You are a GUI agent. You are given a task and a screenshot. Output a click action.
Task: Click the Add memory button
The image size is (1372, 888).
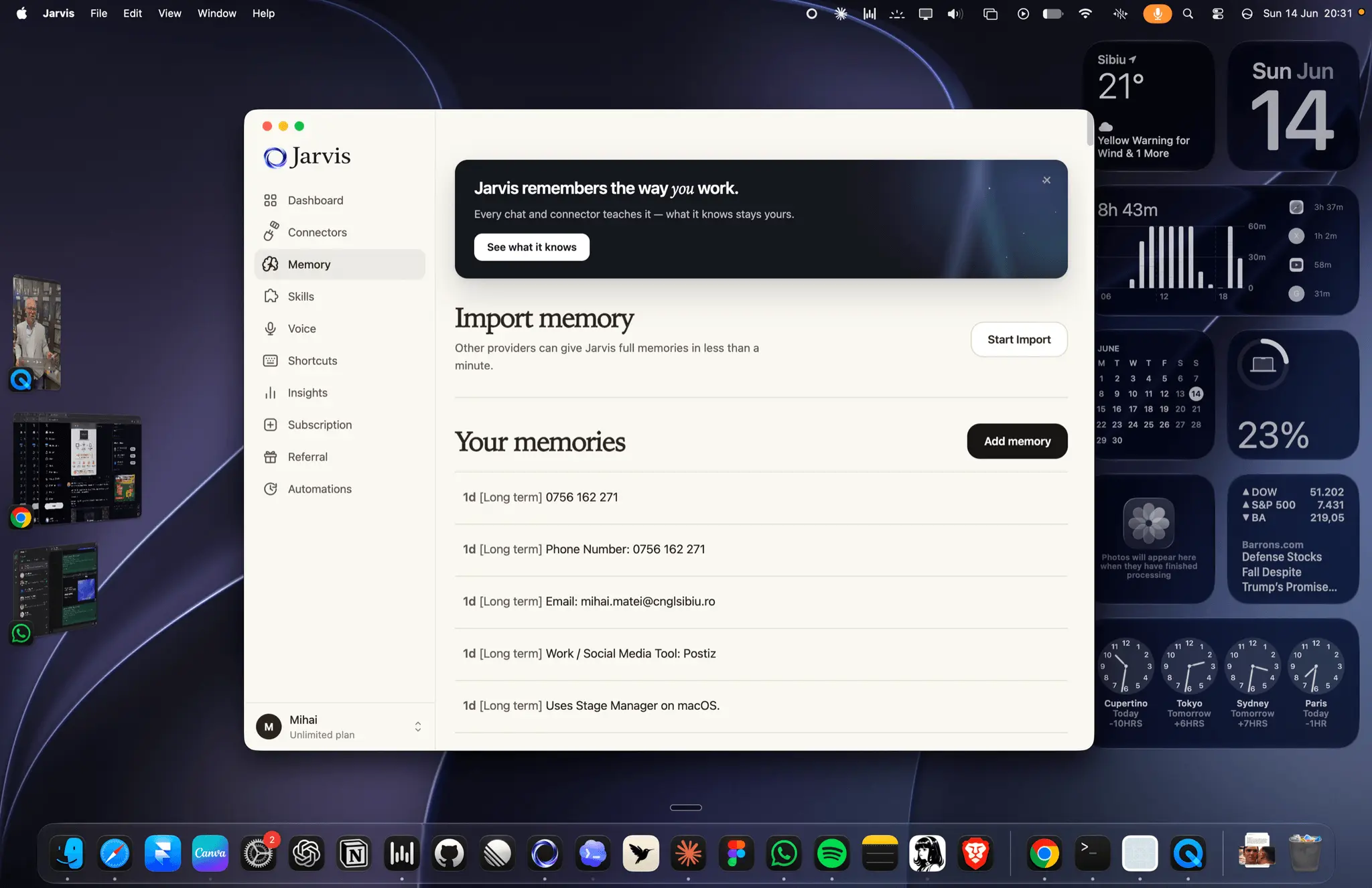(x=1017, y=441)
